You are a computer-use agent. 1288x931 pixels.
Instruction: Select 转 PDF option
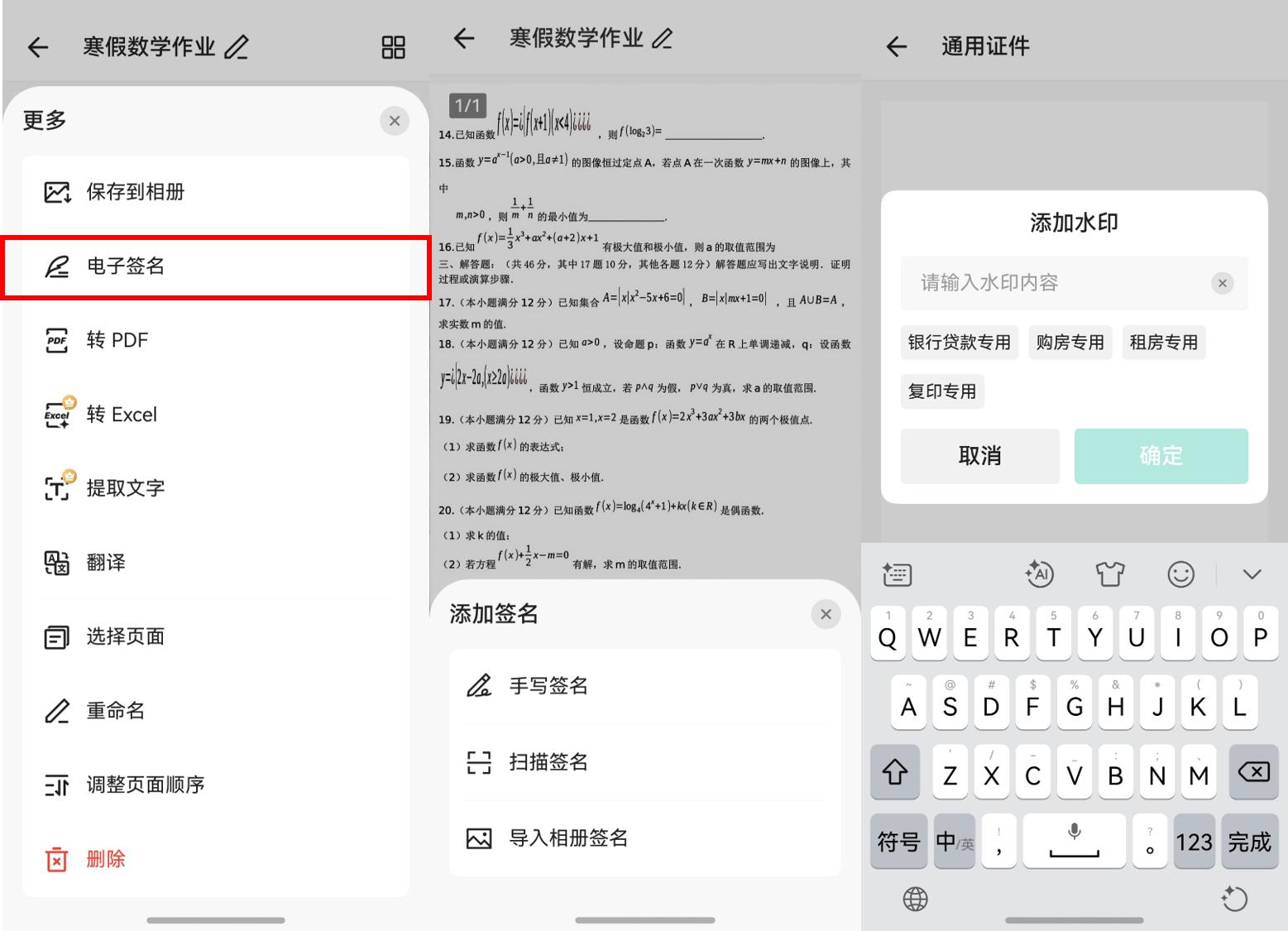215,340
